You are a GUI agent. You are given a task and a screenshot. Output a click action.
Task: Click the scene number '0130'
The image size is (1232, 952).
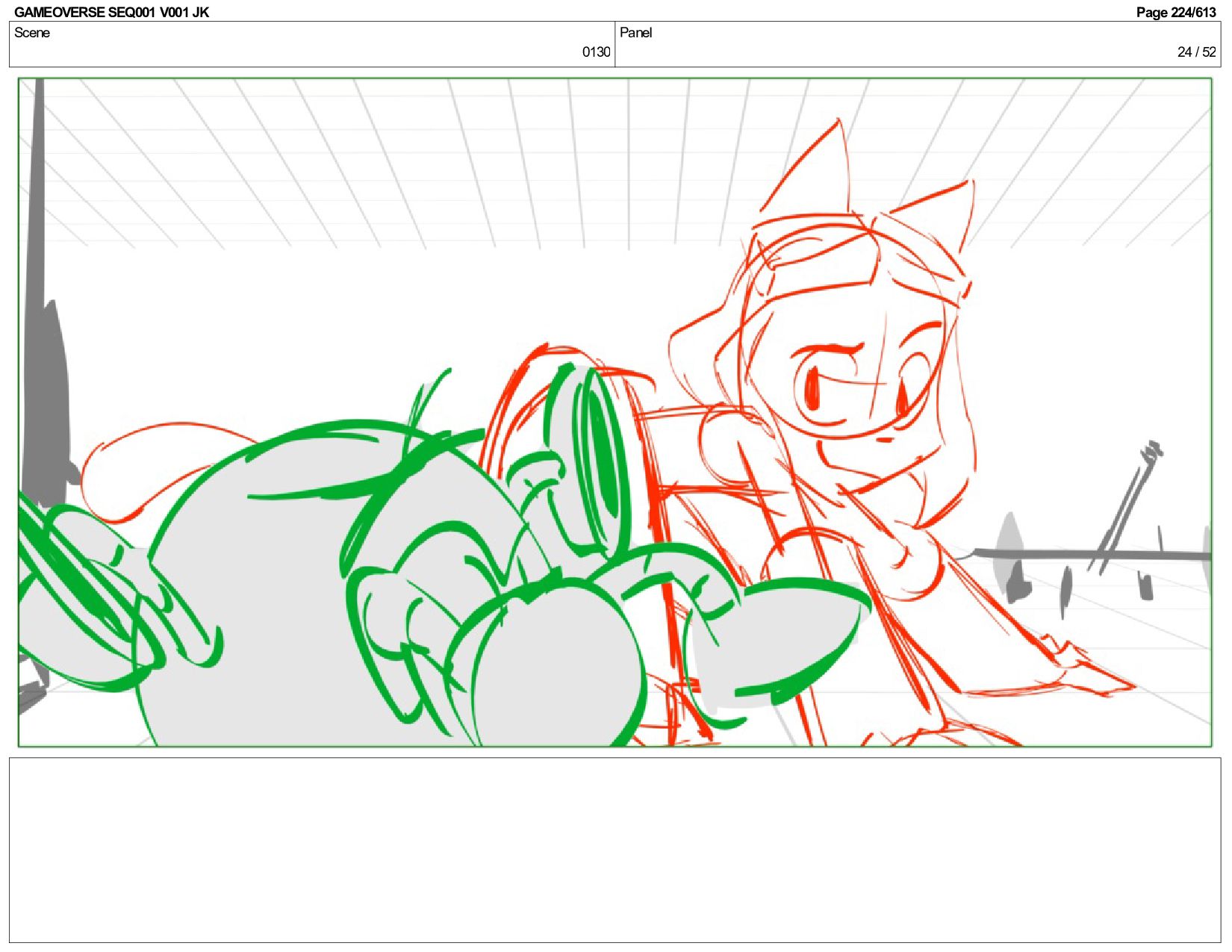[x=596, y=52]
